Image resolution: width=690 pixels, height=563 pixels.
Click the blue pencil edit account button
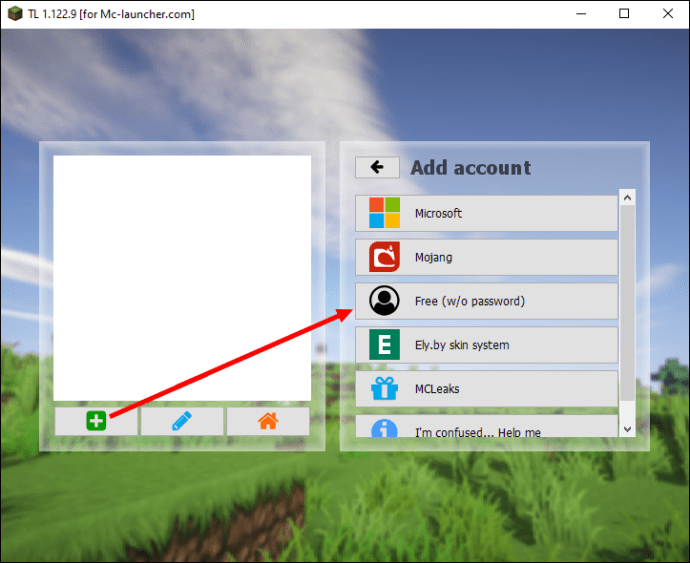point(182,421)
